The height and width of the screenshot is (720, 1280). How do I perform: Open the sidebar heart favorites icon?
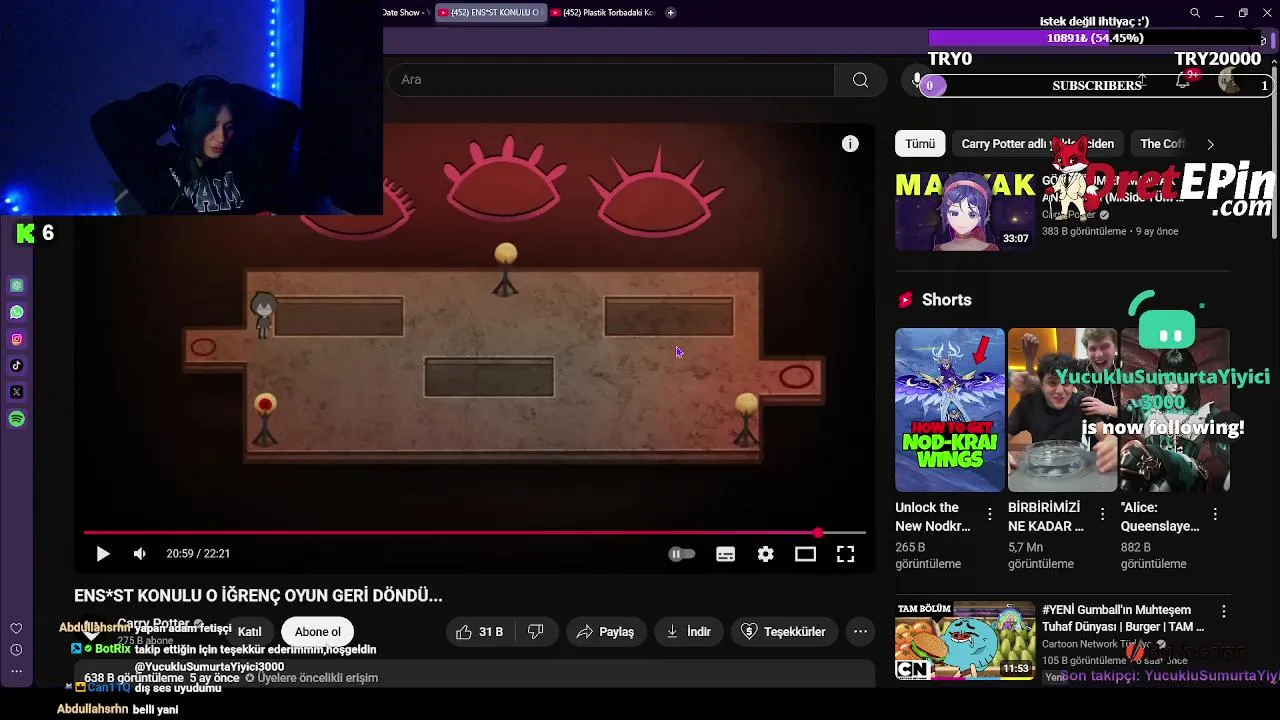(x=16, y=629)
